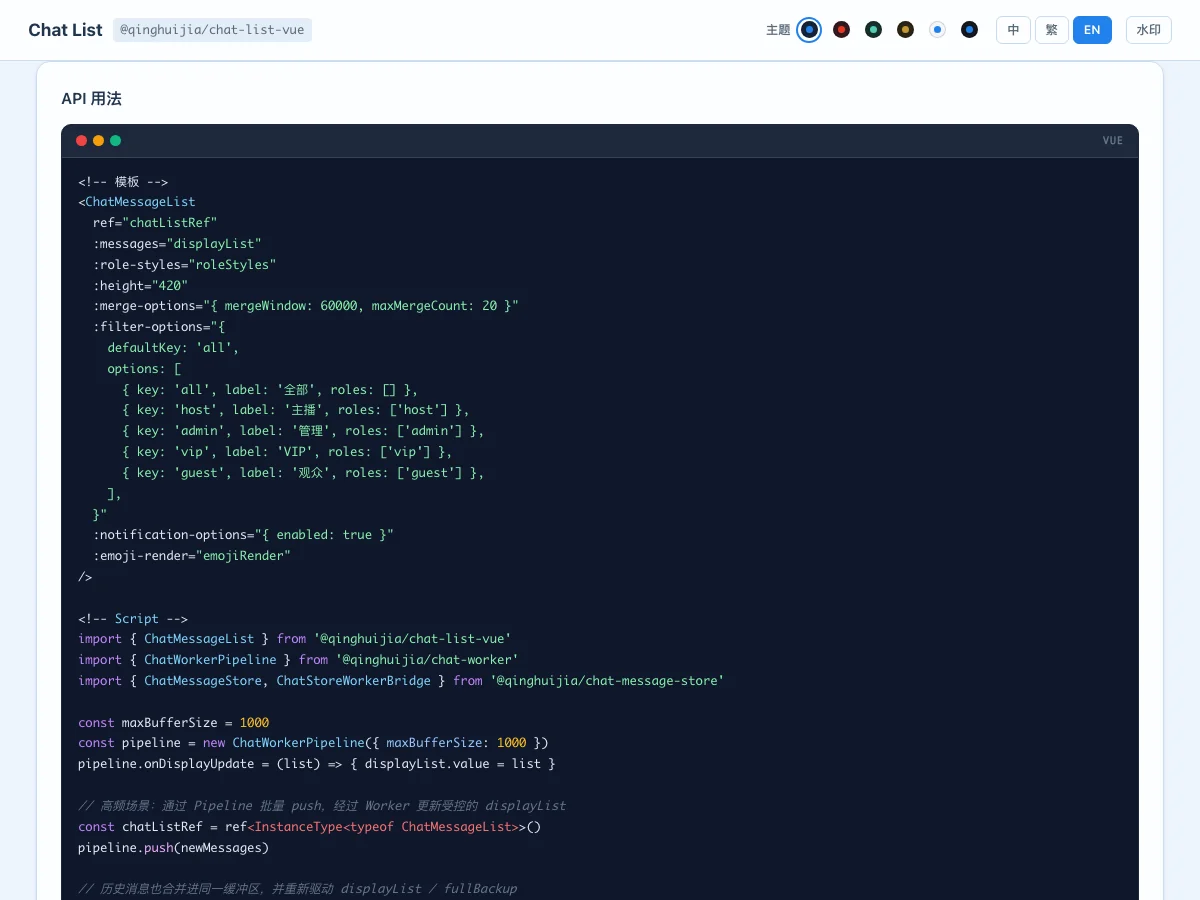This screenshot has height=900, width=1200.
Task: Select the EN language button
Action: 1092,30
